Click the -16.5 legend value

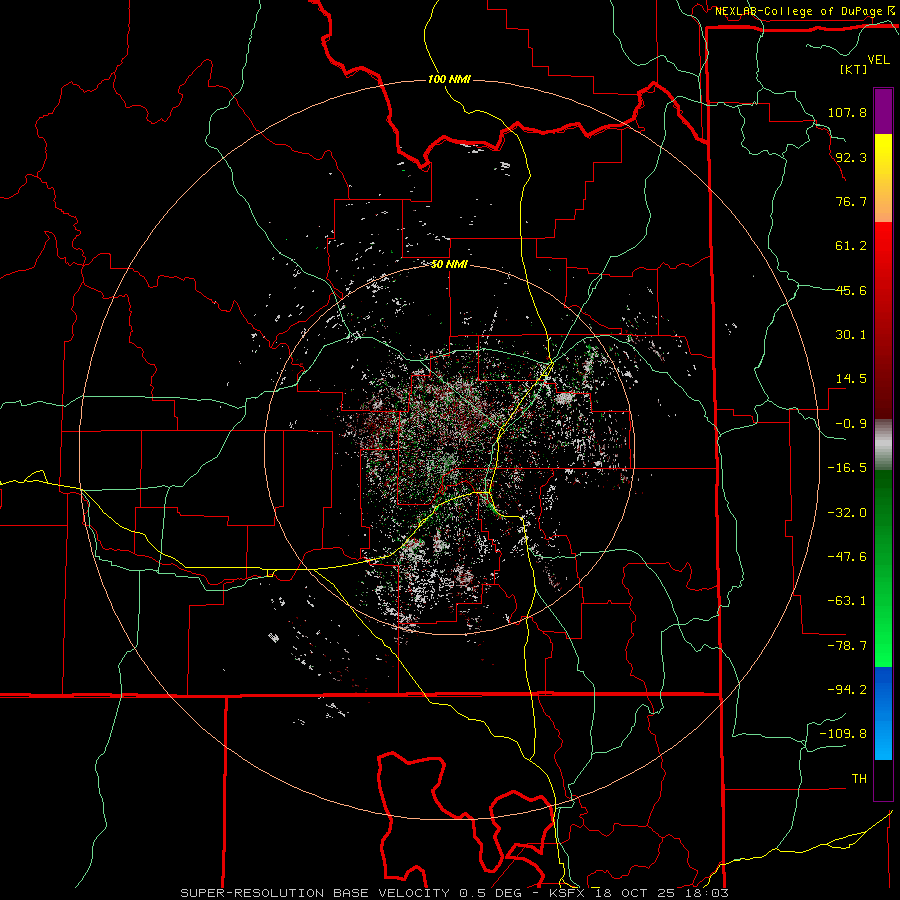(x=847, y=468)
